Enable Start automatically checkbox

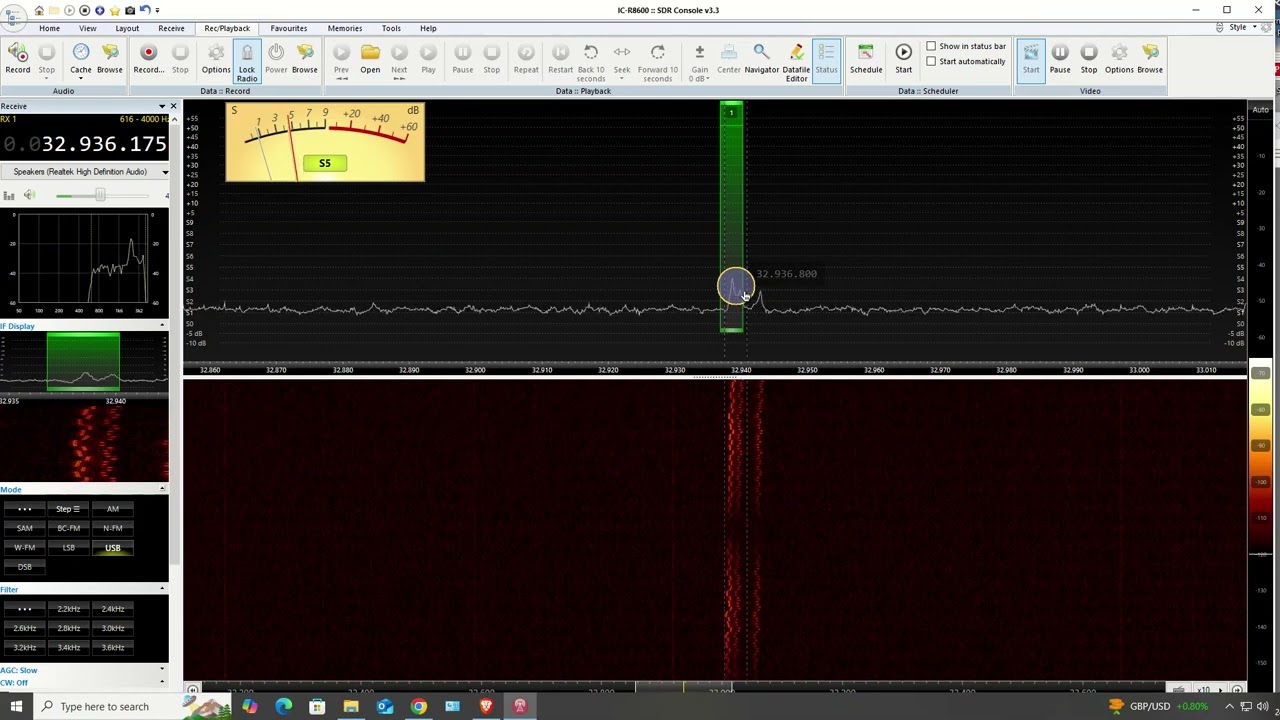[931, 61]
